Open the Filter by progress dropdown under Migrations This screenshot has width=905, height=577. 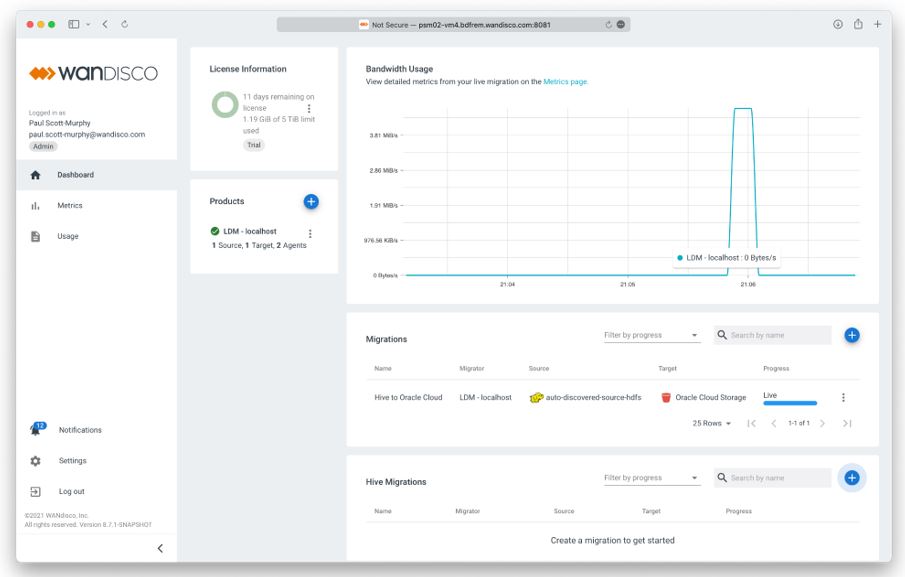[651, 335]
